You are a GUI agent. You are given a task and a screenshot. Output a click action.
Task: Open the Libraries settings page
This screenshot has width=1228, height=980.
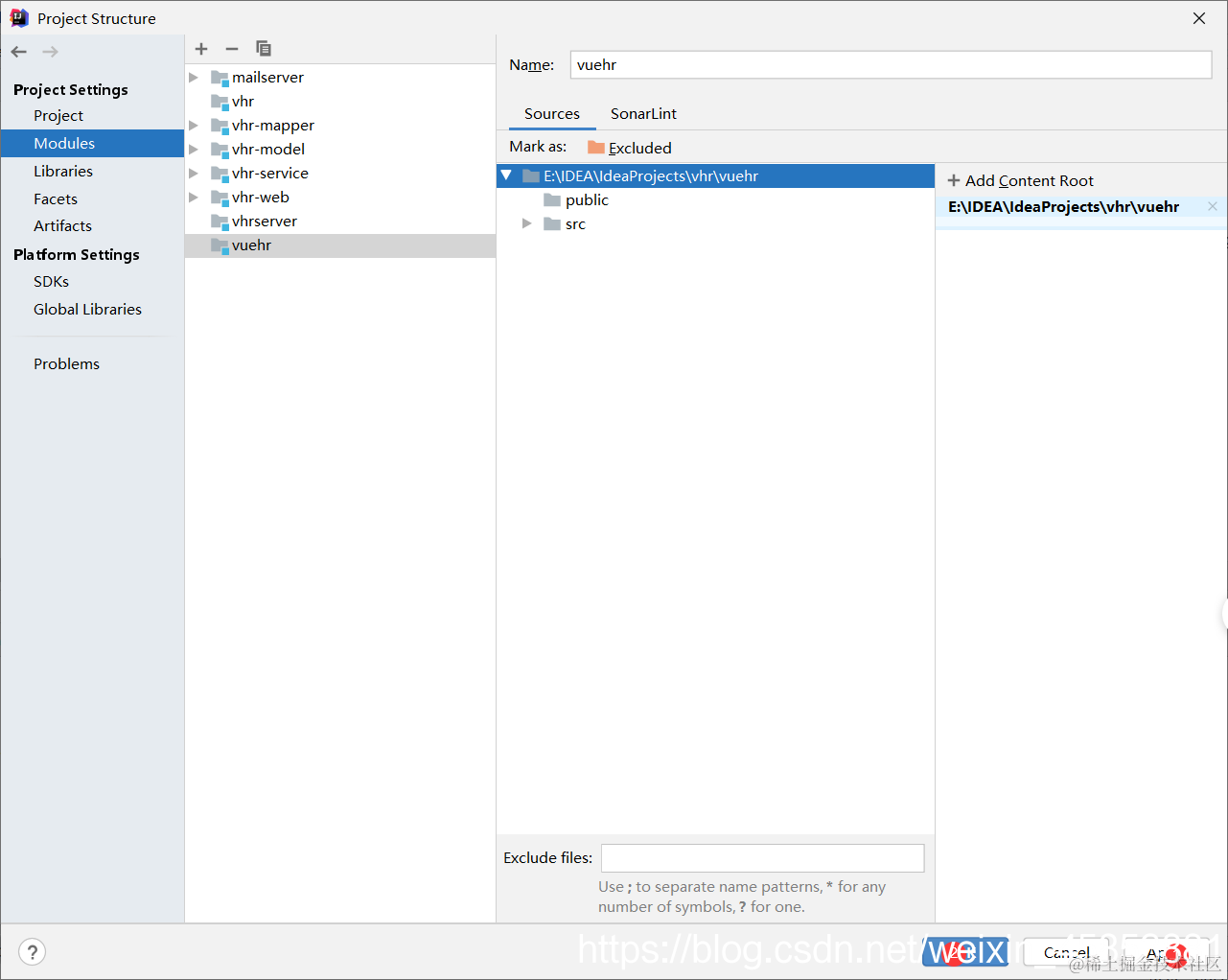click(63, 172)
